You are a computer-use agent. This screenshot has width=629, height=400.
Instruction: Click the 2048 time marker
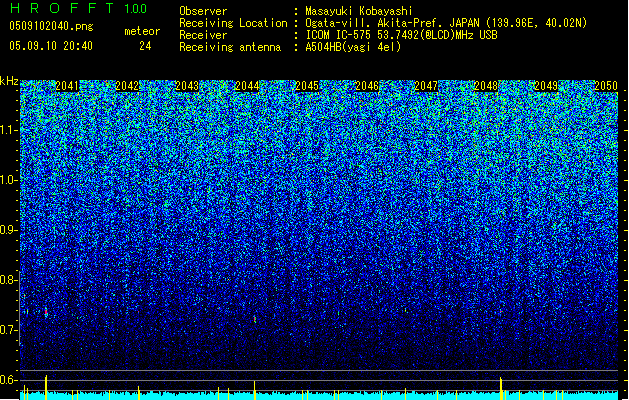pyautogui.click(x=486, y=86)
